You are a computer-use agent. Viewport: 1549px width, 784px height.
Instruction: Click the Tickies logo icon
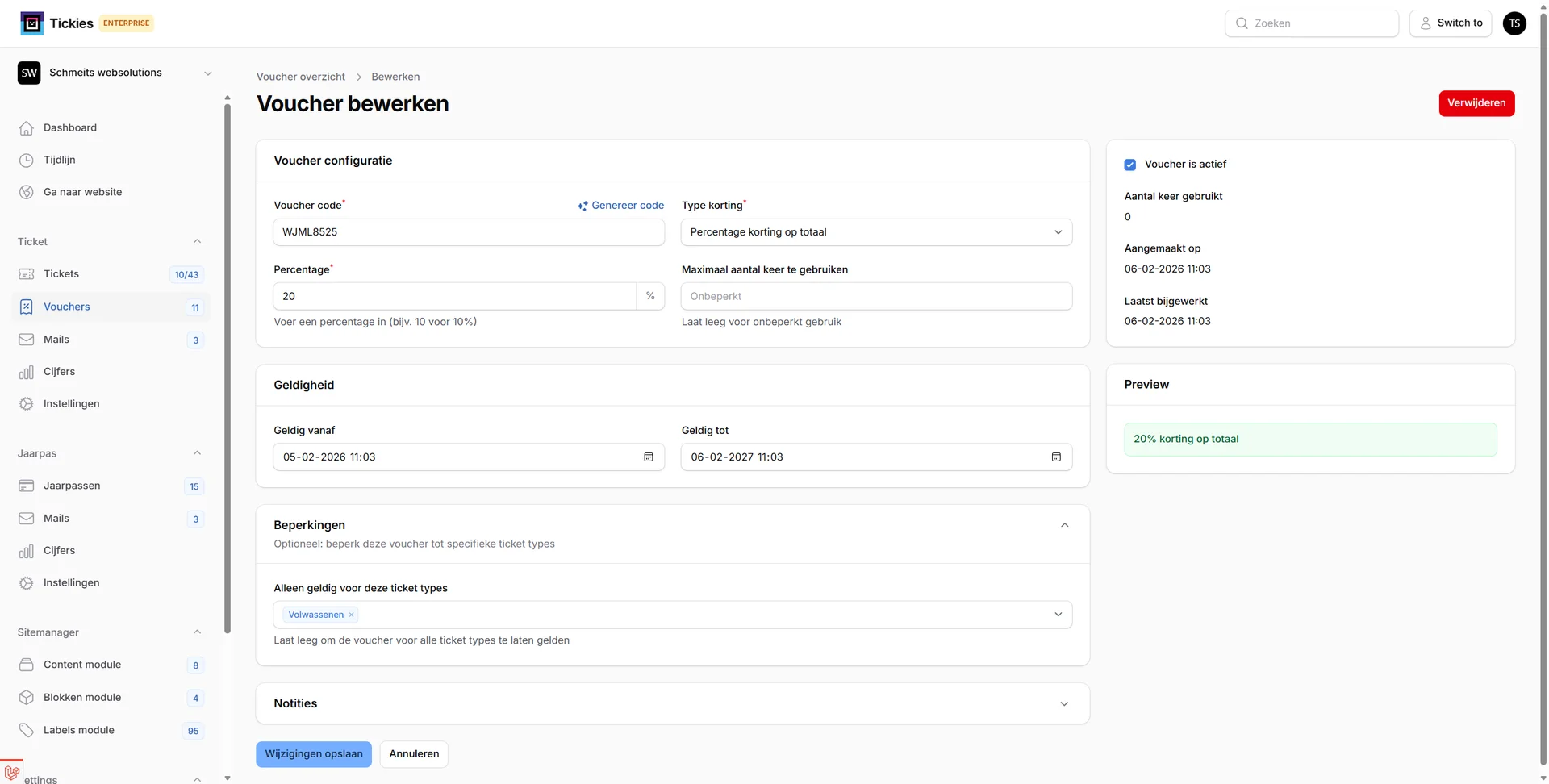pos(31,23)
